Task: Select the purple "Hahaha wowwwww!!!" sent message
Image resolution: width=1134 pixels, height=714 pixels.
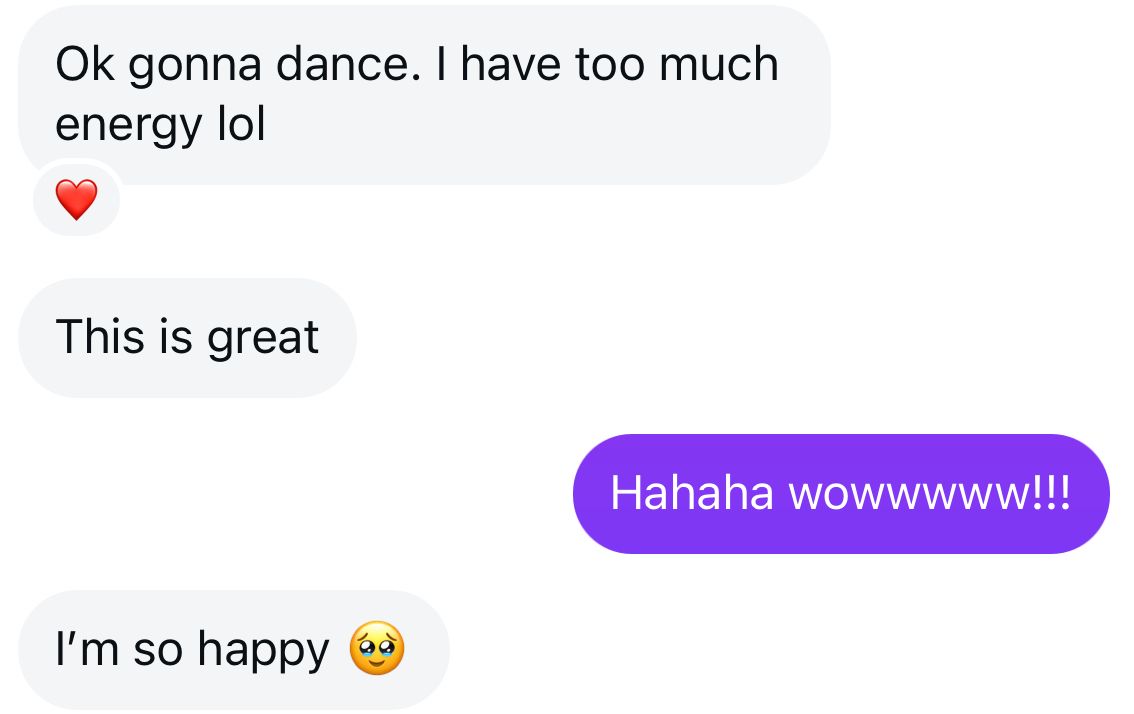Action: coord(840,493)
